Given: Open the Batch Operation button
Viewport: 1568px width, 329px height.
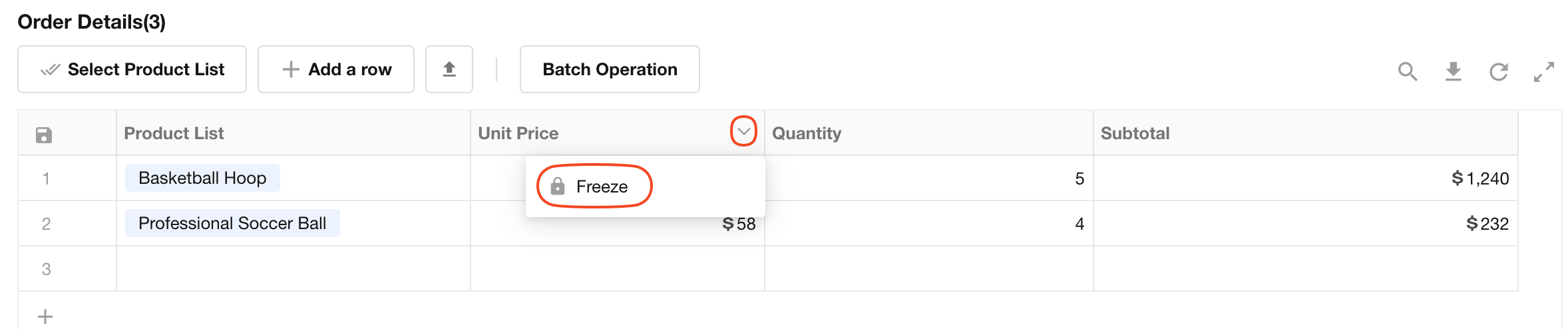Looking at the screenshot, I should (x=610, y=69).
